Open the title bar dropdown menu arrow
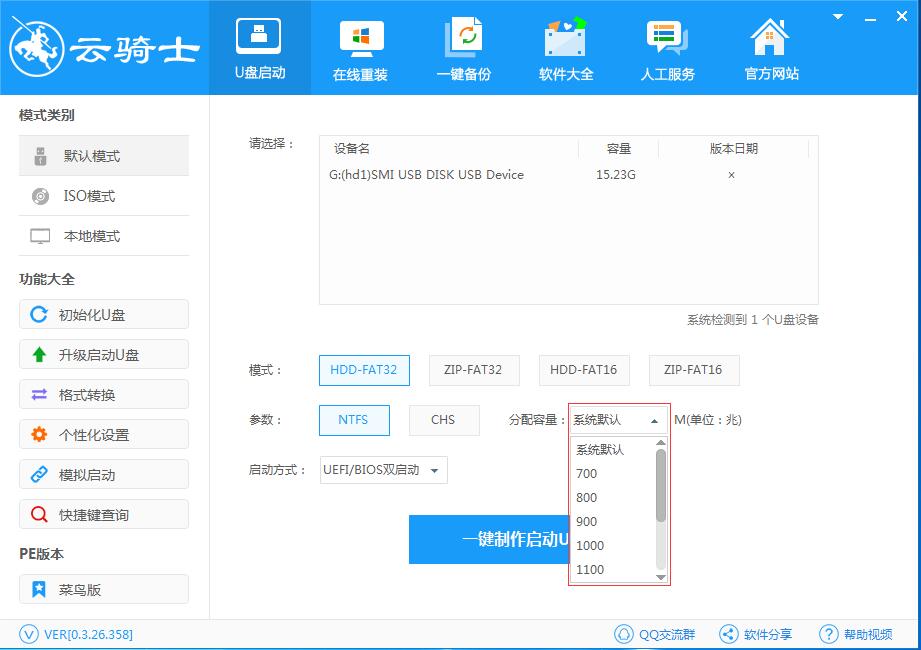Viewport: 921px width, 650px height. 838,16
